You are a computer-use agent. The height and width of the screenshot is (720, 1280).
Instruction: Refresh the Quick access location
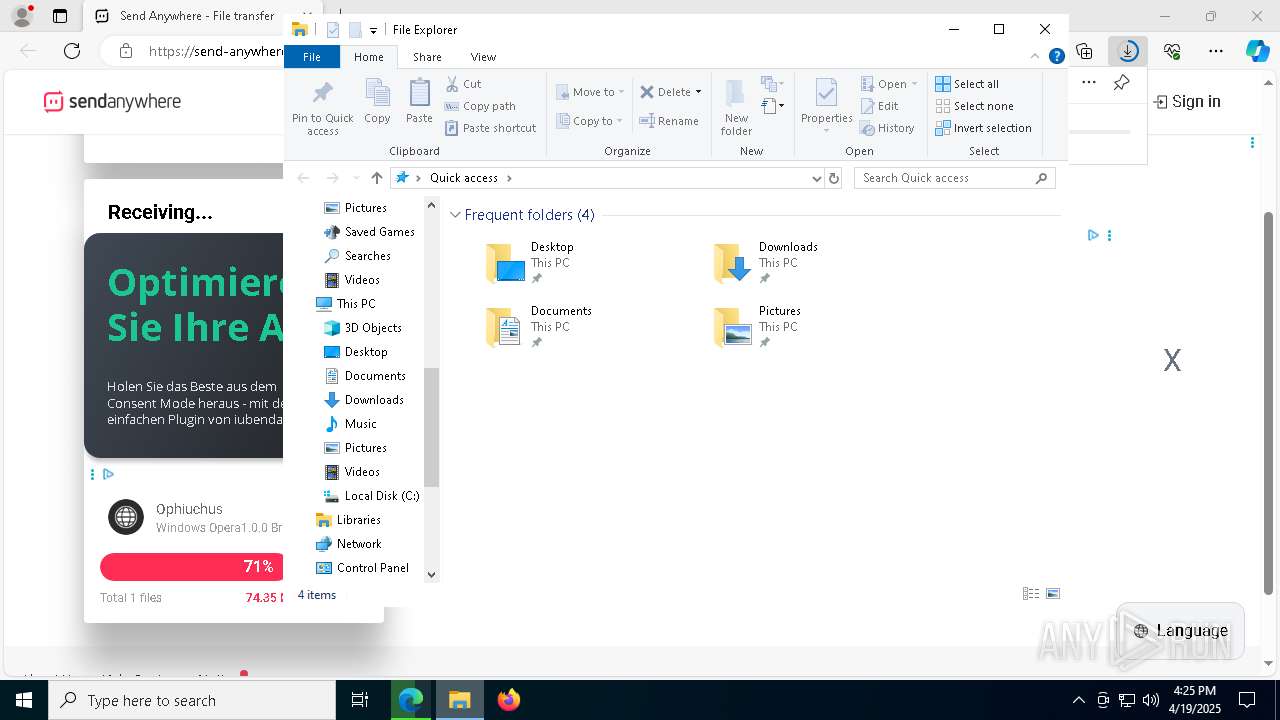click(834, 178)
